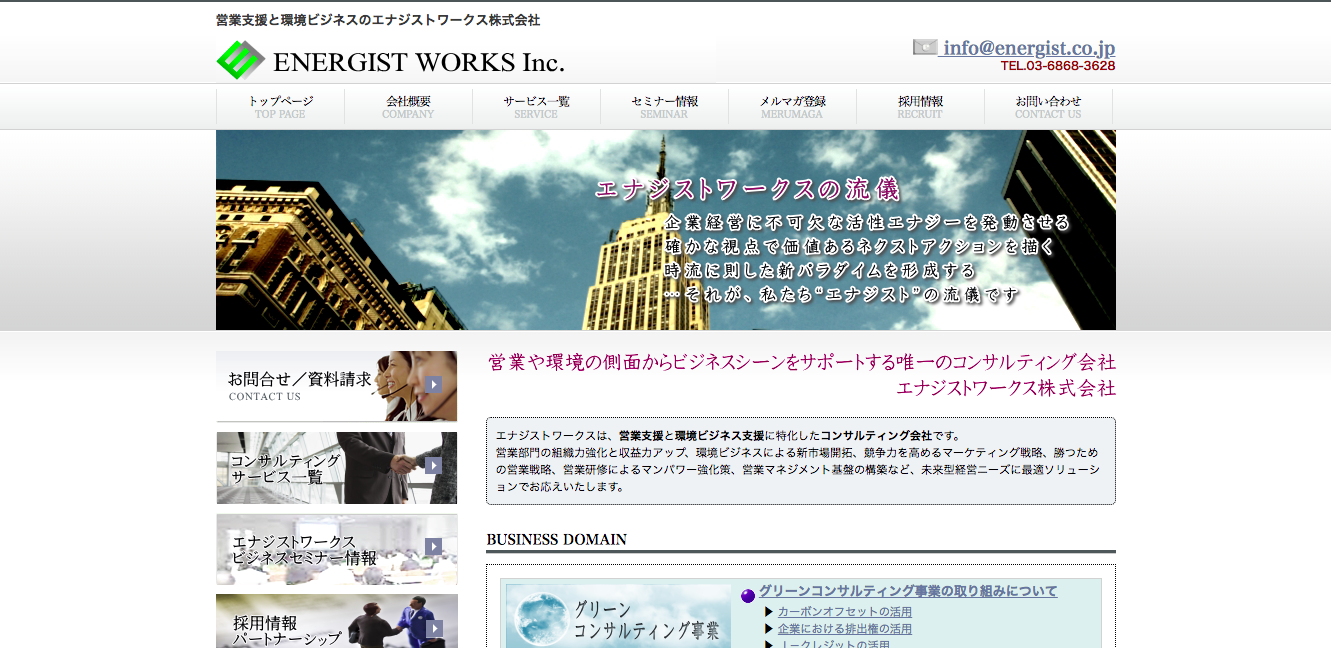Open グリーンコンサルティング事業の取り組みについて link

(x=908, y=591)
